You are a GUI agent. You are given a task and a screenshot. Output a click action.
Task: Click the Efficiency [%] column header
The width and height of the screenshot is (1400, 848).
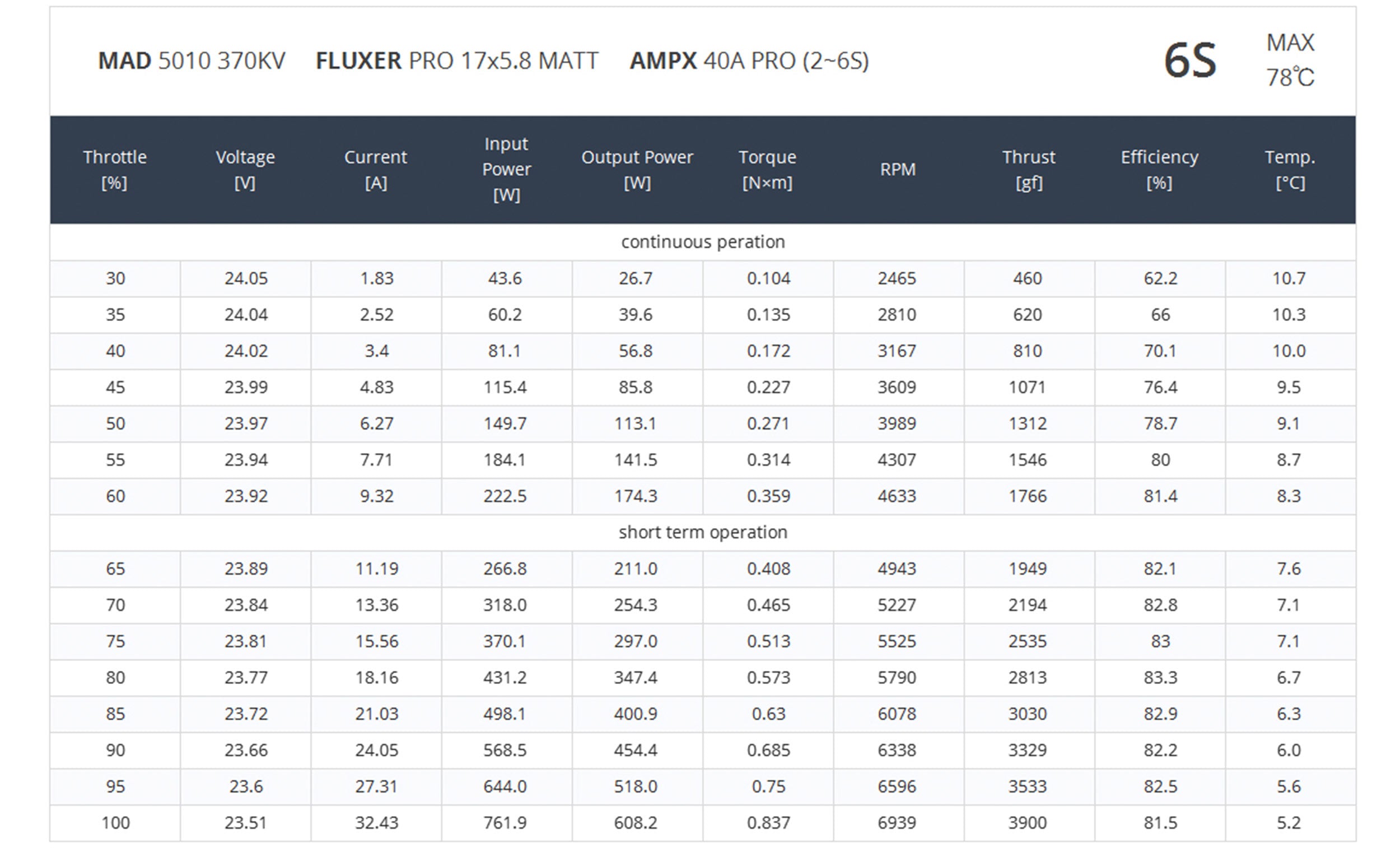tap(1159, 169)
